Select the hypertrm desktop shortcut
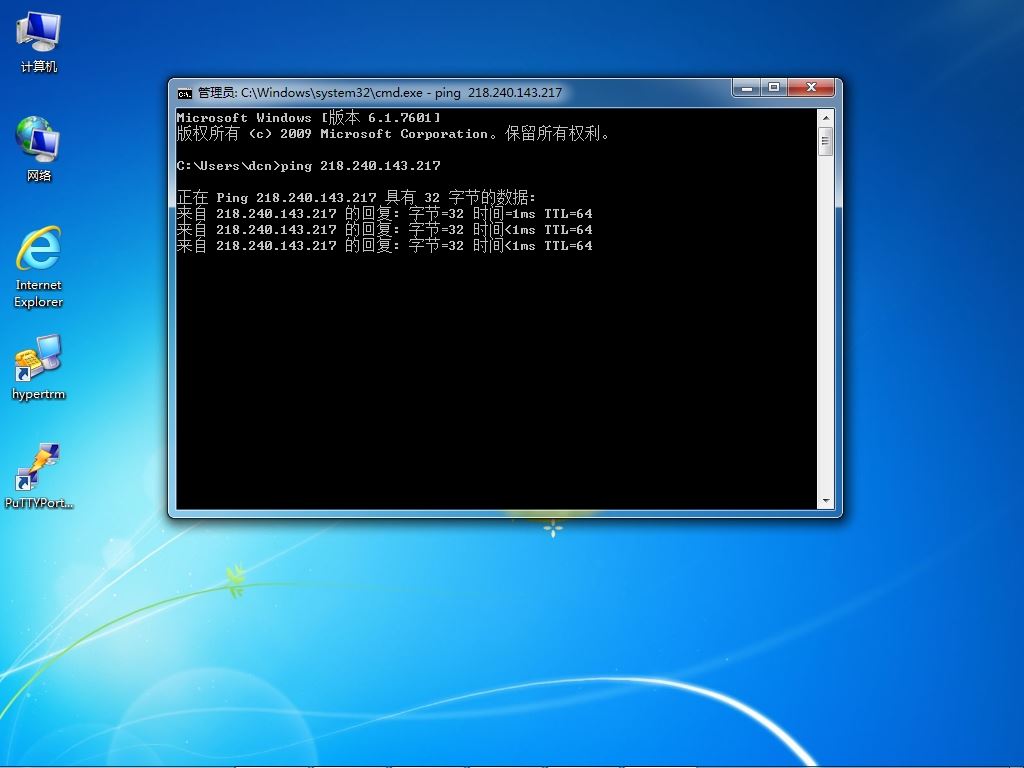 point(39,367)
